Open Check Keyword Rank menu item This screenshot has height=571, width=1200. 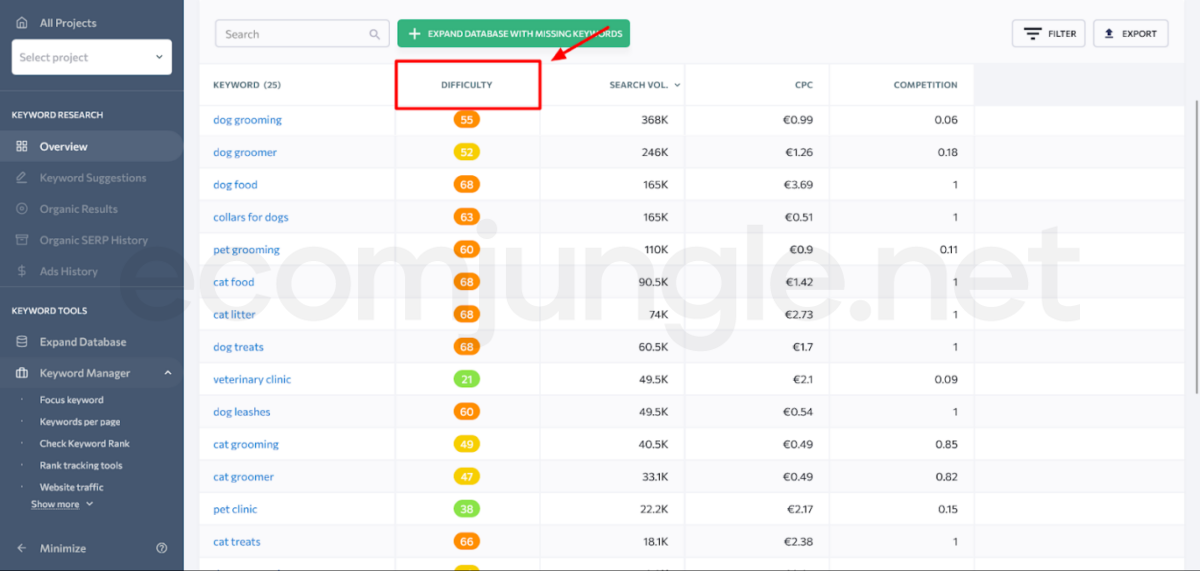click(x=84, y=444)
